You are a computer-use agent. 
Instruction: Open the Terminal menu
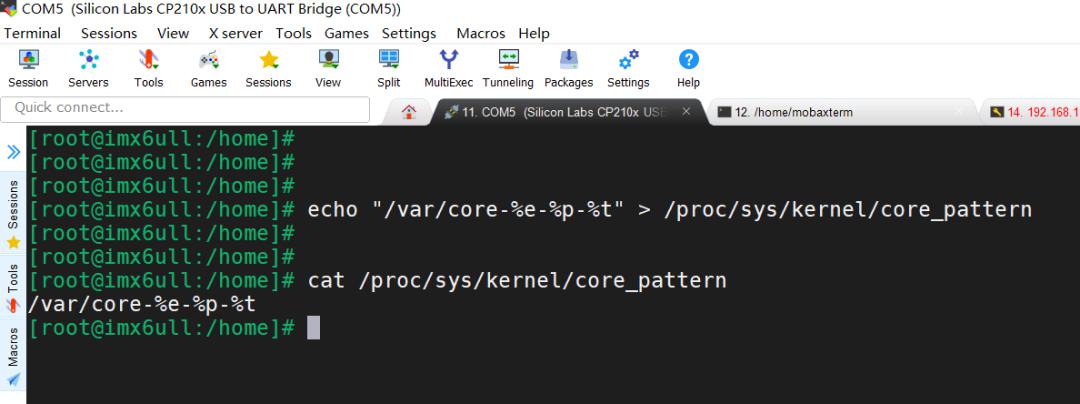click(x=32, y=33)
